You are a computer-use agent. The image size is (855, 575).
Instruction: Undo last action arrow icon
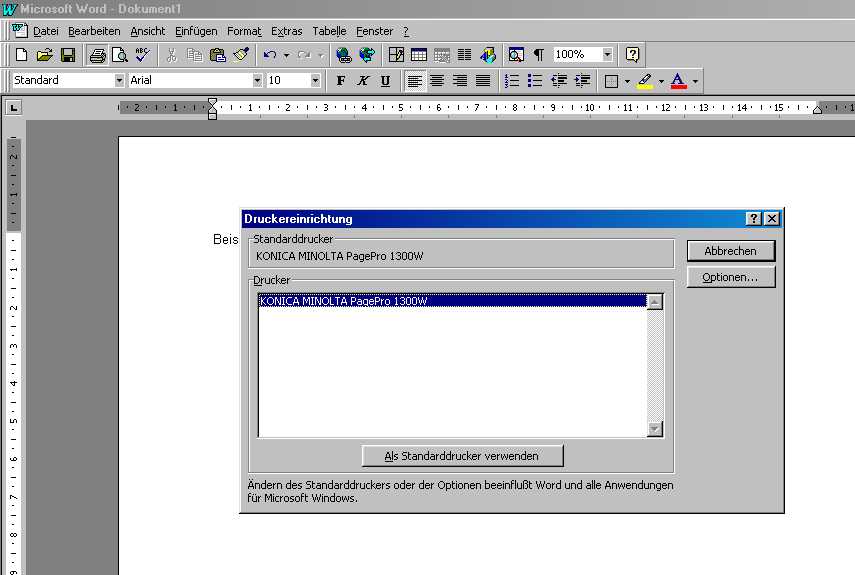269,55
